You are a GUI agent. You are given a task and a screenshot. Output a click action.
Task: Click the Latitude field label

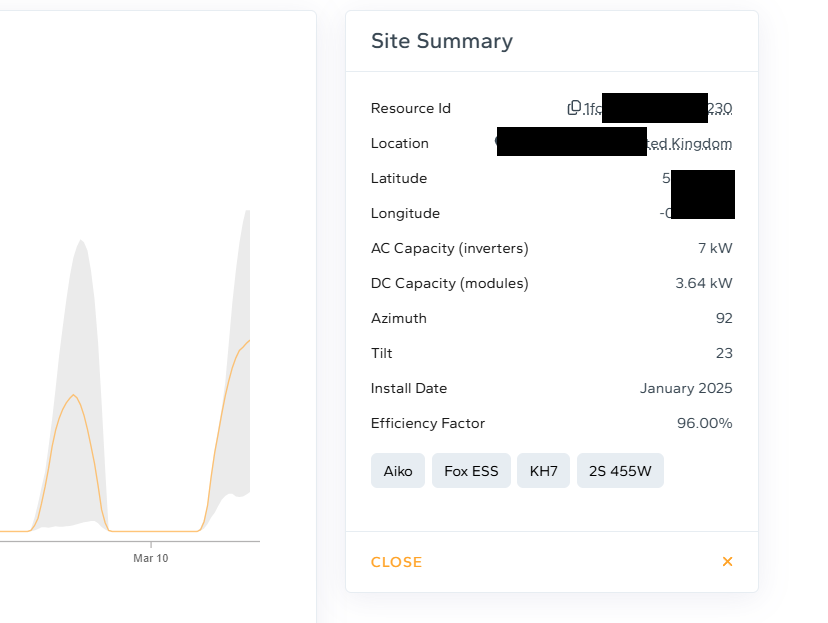(398, 178)
